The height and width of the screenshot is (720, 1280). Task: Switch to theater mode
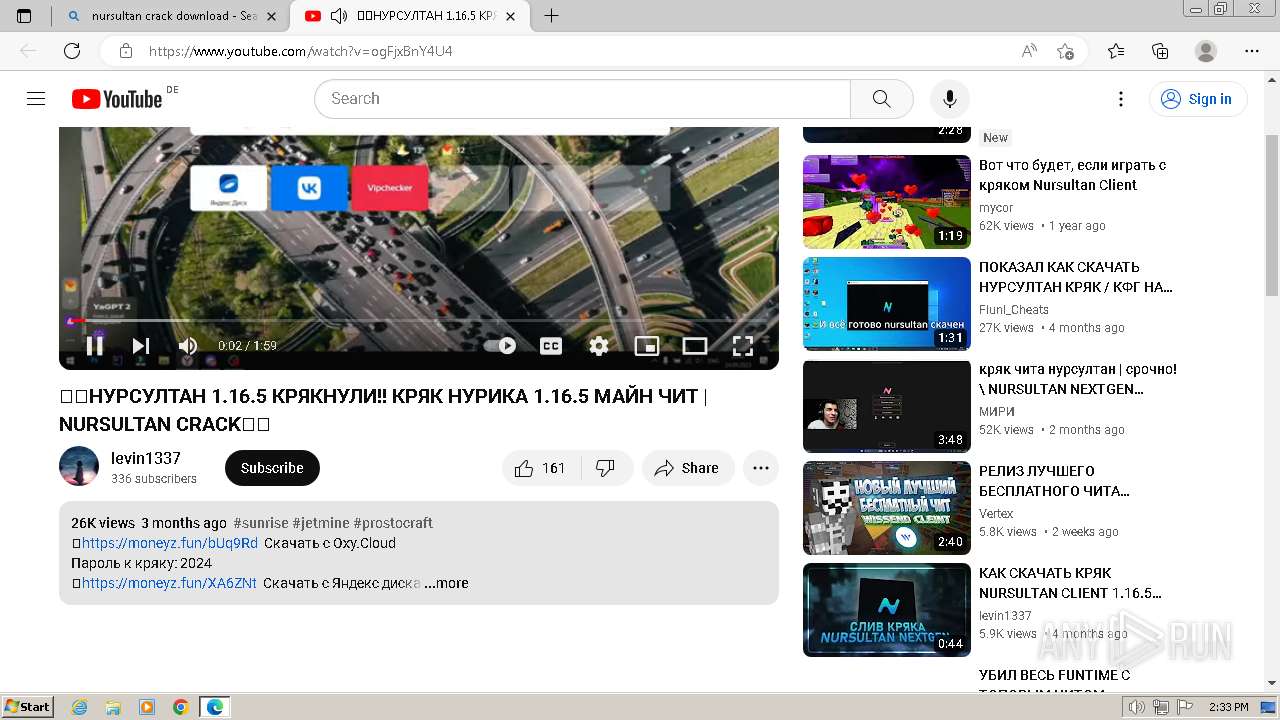[695, 346]
